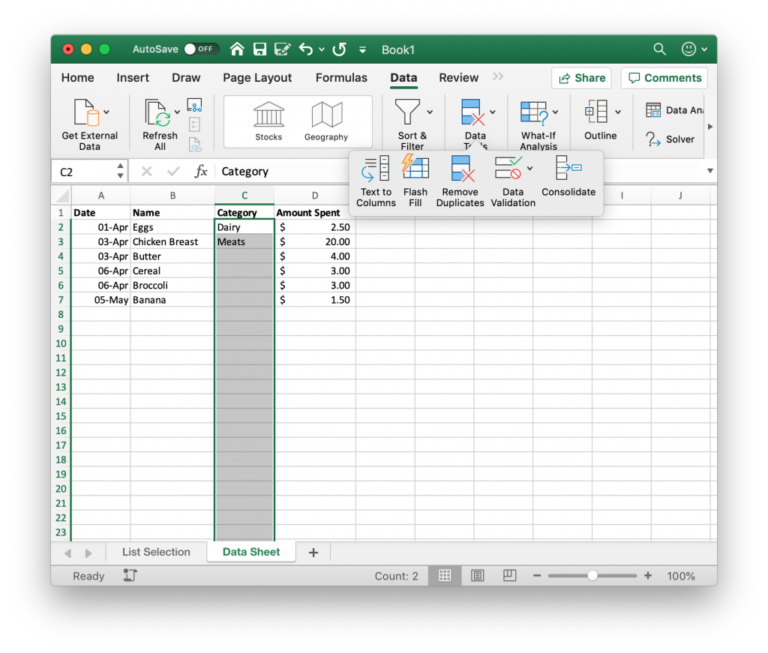
Task: Expand the Data Validation dropdown arrow
Action: (530, 169)
